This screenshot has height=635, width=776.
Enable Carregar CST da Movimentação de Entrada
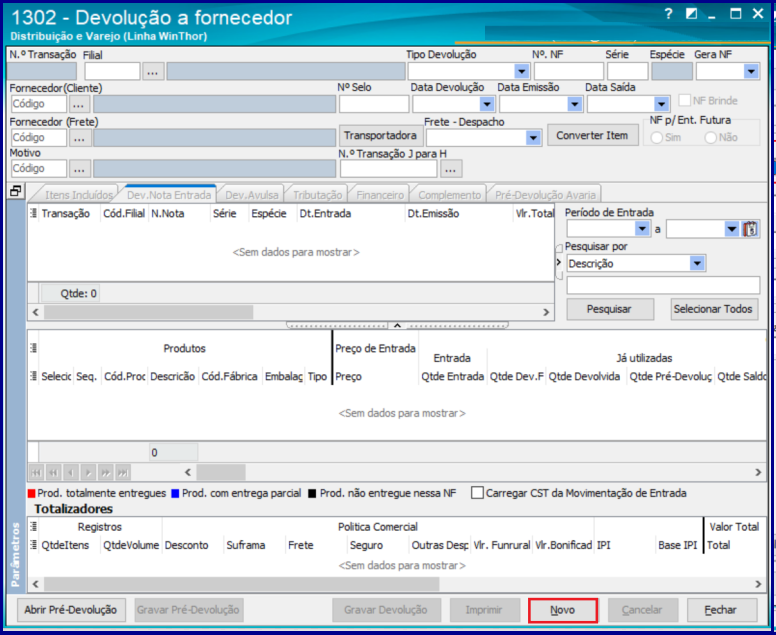click(x=477, y=493)
